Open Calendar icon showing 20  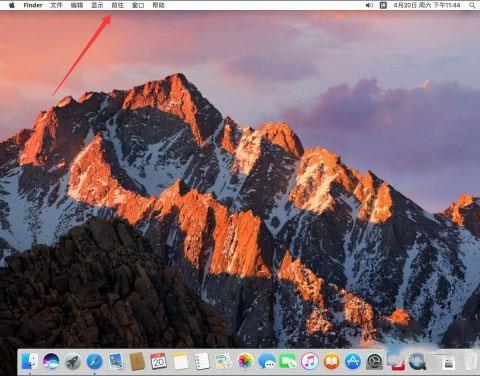[158, 361]
